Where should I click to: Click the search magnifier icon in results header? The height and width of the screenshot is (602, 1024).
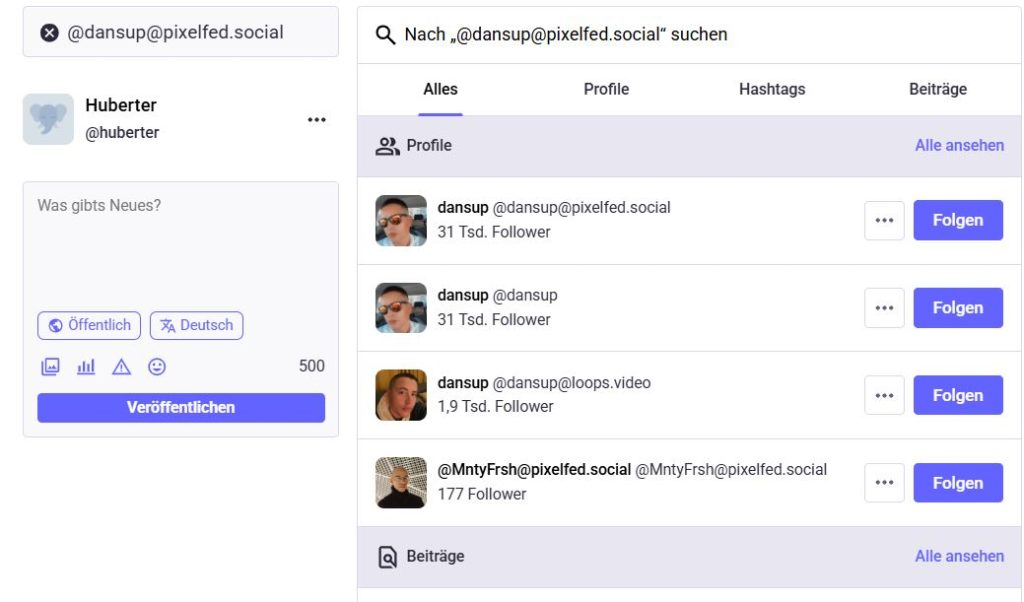click(385, 35)
